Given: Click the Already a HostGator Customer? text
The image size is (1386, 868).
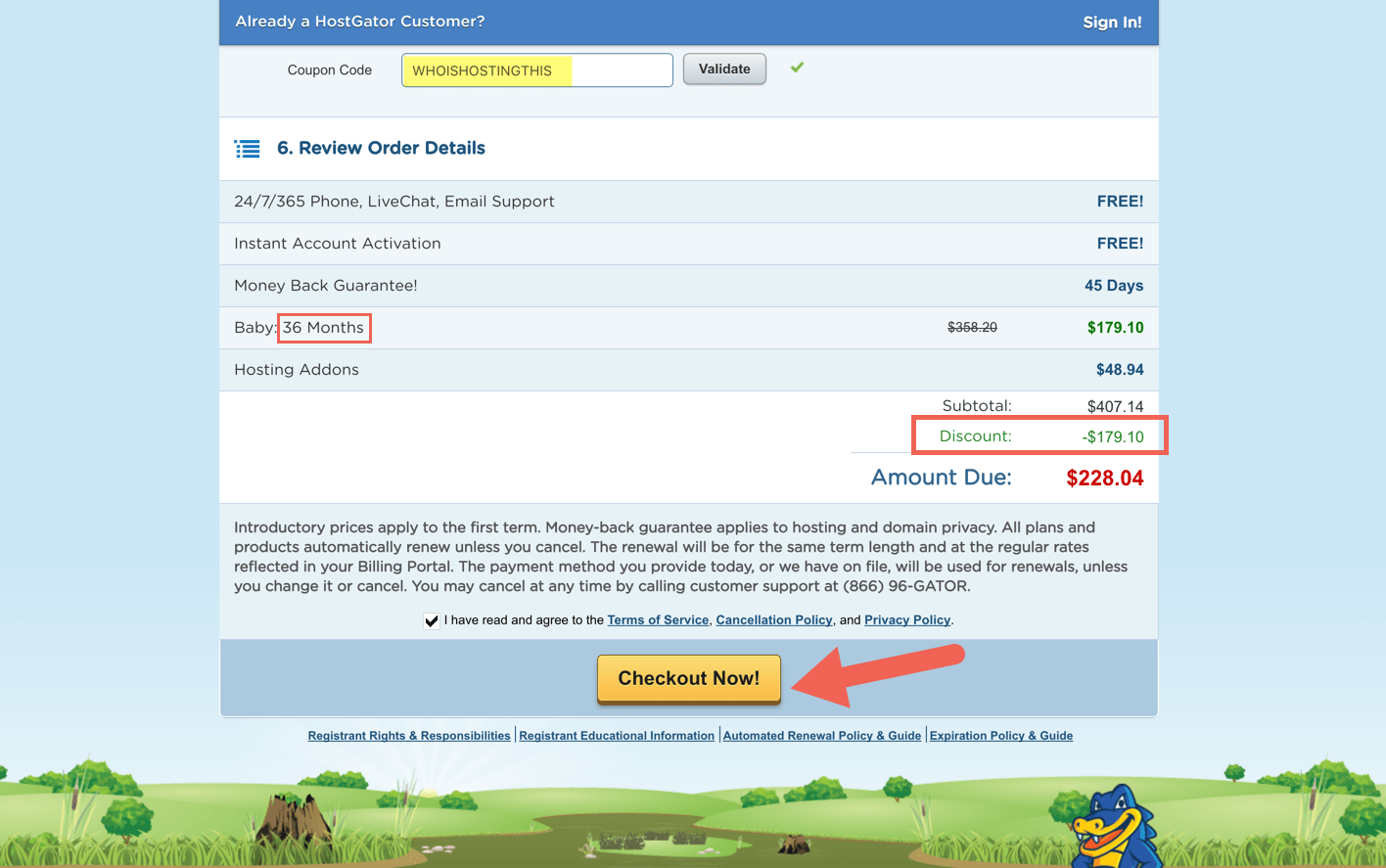Looking at the screenshot, I should pos(360,22).
